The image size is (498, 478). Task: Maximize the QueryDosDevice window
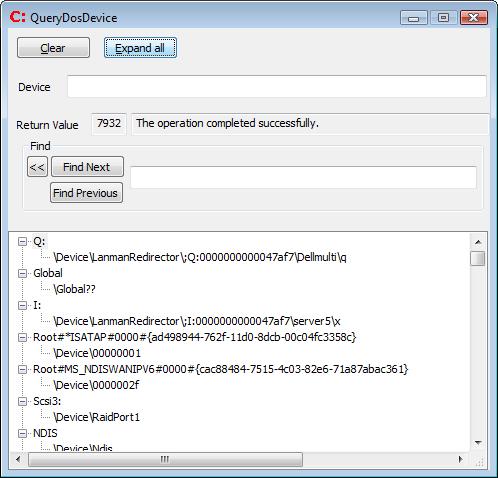click(443, 17)
